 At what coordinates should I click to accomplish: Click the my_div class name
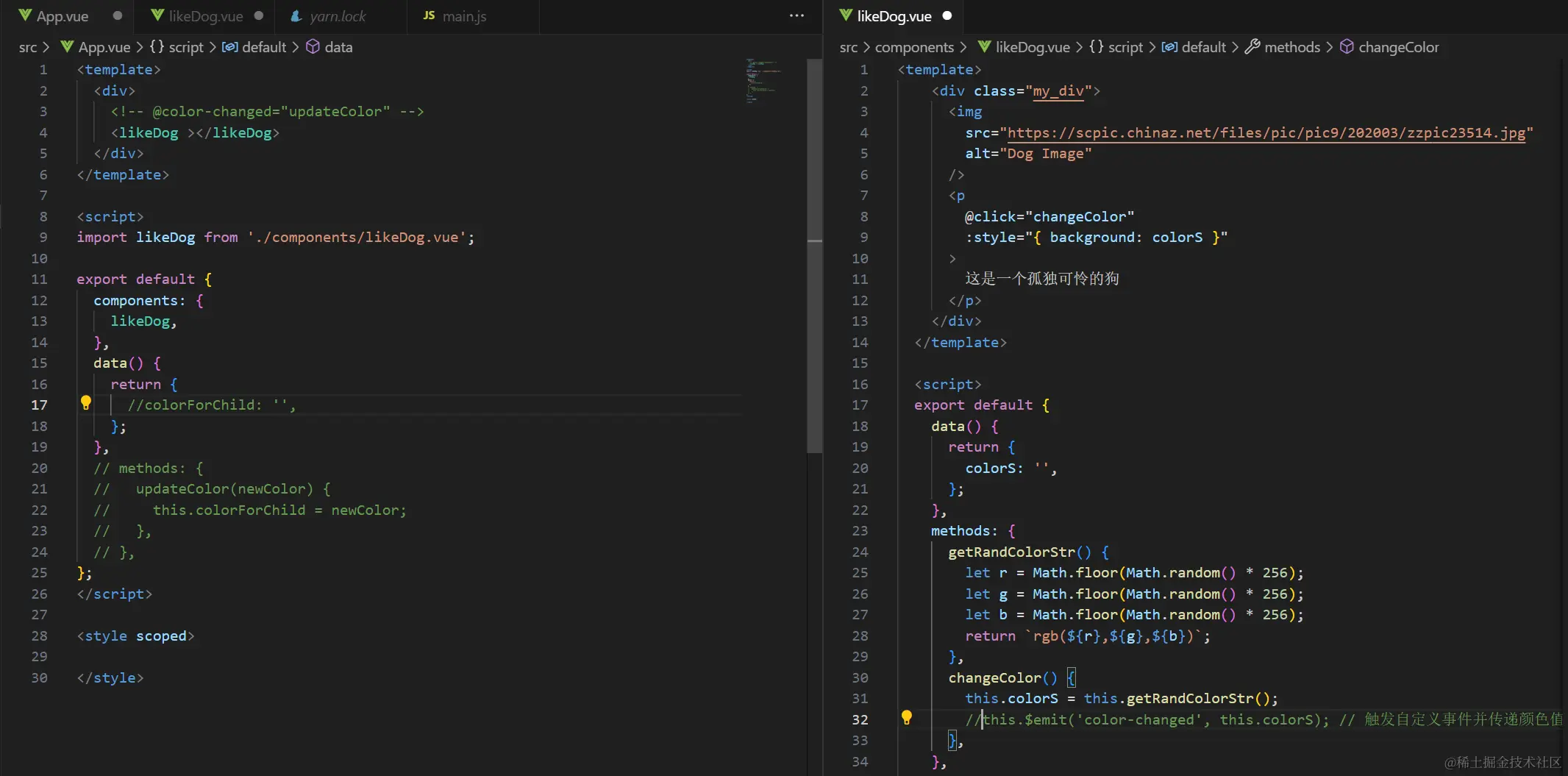pos(1058,91)
